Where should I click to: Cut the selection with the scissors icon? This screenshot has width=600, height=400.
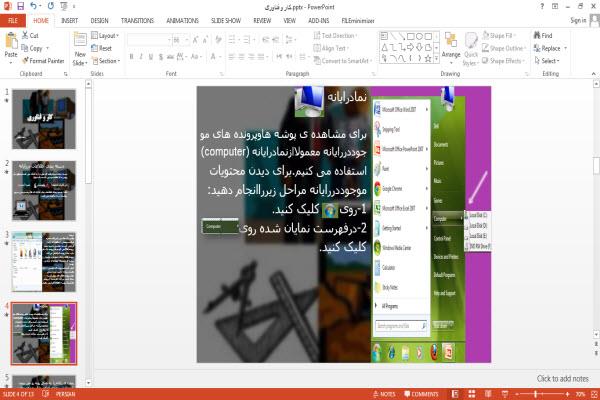point(30,36)
